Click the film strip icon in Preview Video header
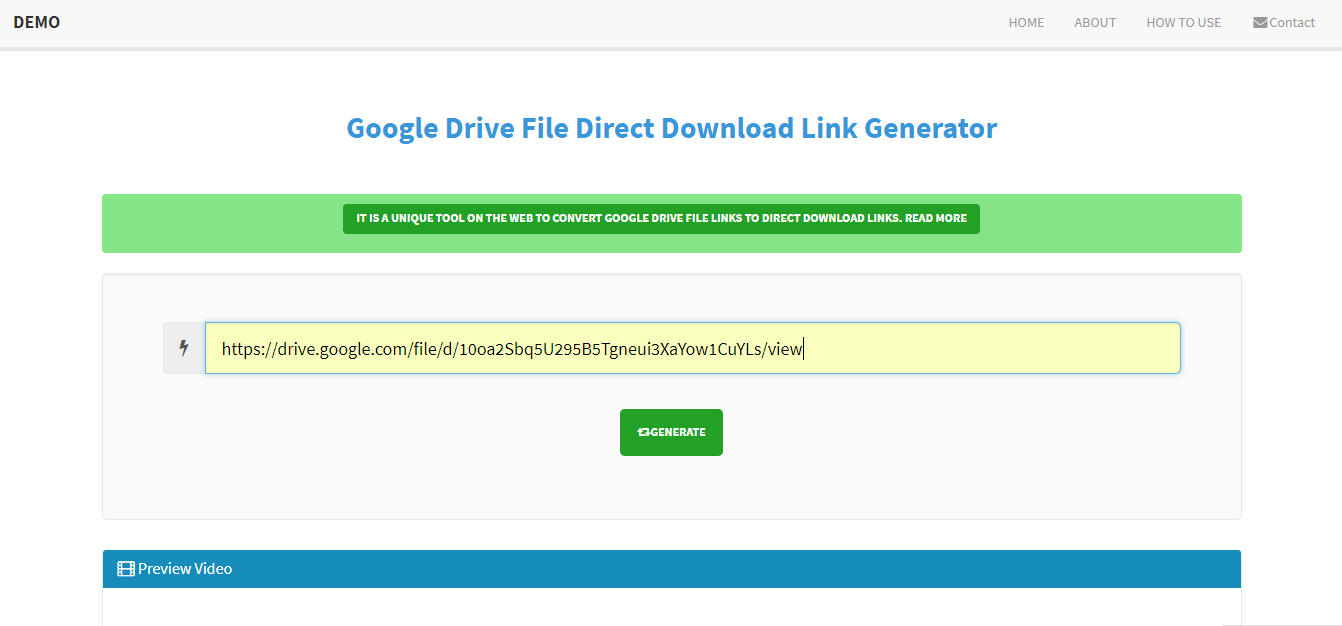The width and height of the screenshot is (1342, 626). 126,569
